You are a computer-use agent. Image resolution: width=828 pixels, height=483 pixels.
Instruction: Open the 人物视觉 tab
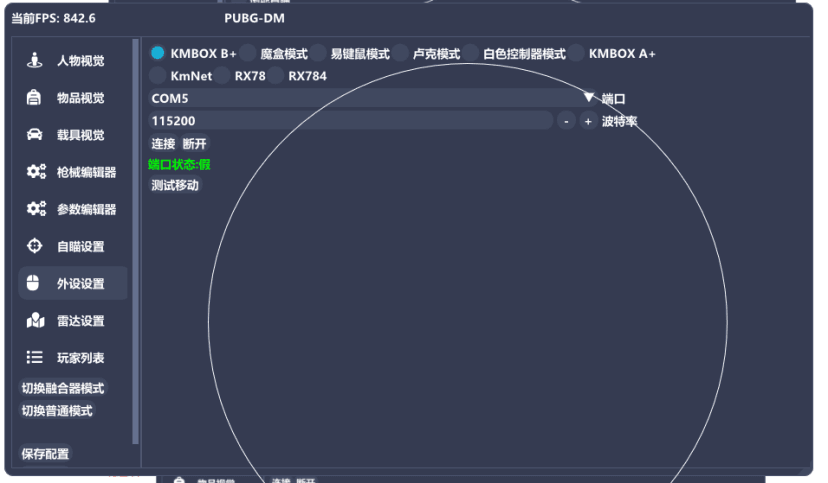tap(73, 61)
